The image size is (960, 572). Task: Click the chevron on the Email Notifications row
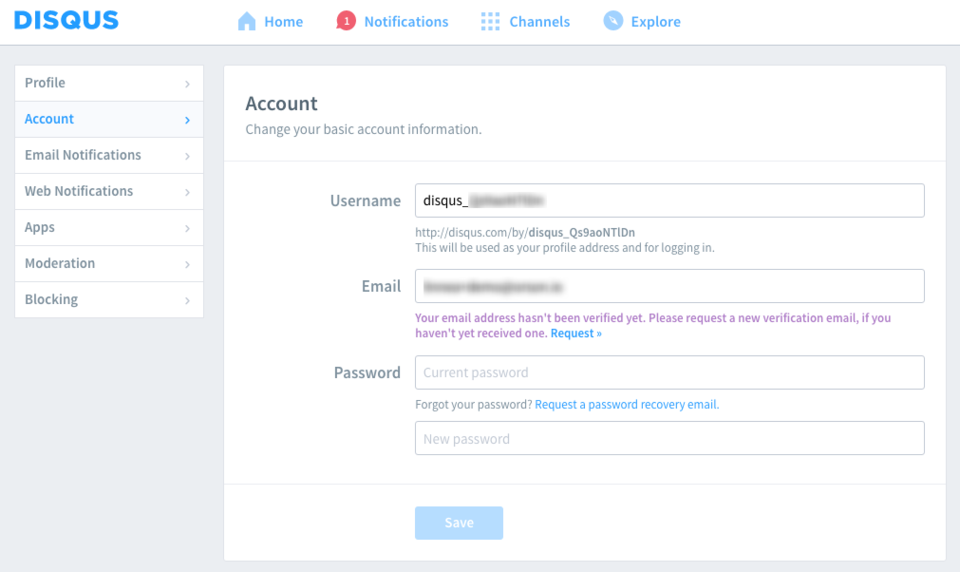[187, 156]
